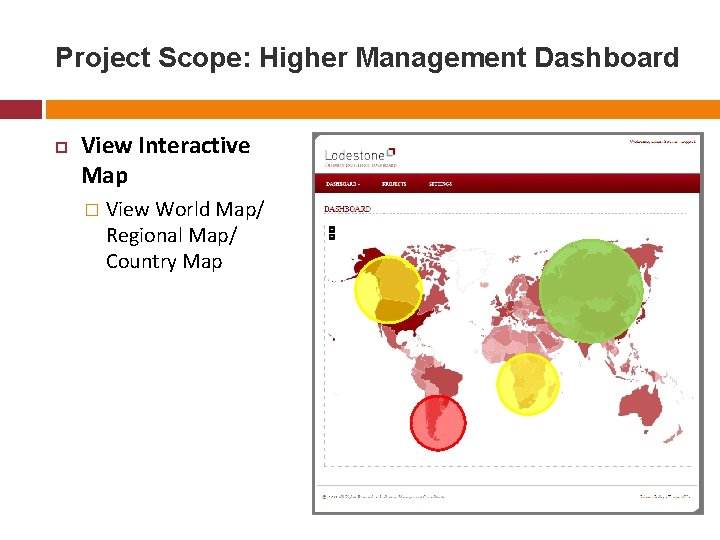
Task: Click the Lodestone logo
Action: 360,158
